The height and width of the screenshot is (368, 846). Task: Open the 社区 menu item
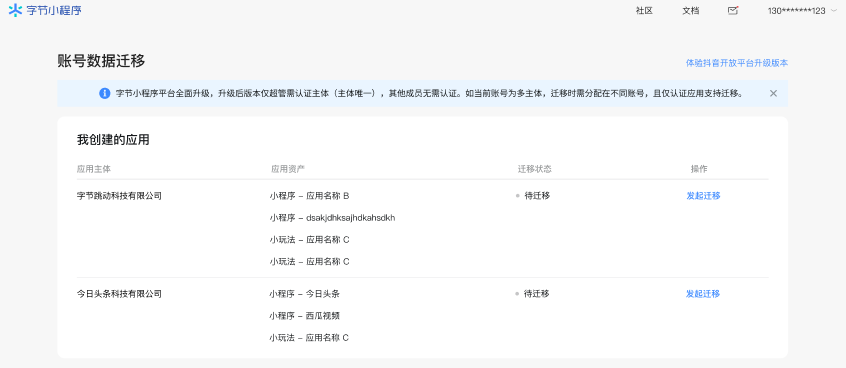tap(644, 11)
